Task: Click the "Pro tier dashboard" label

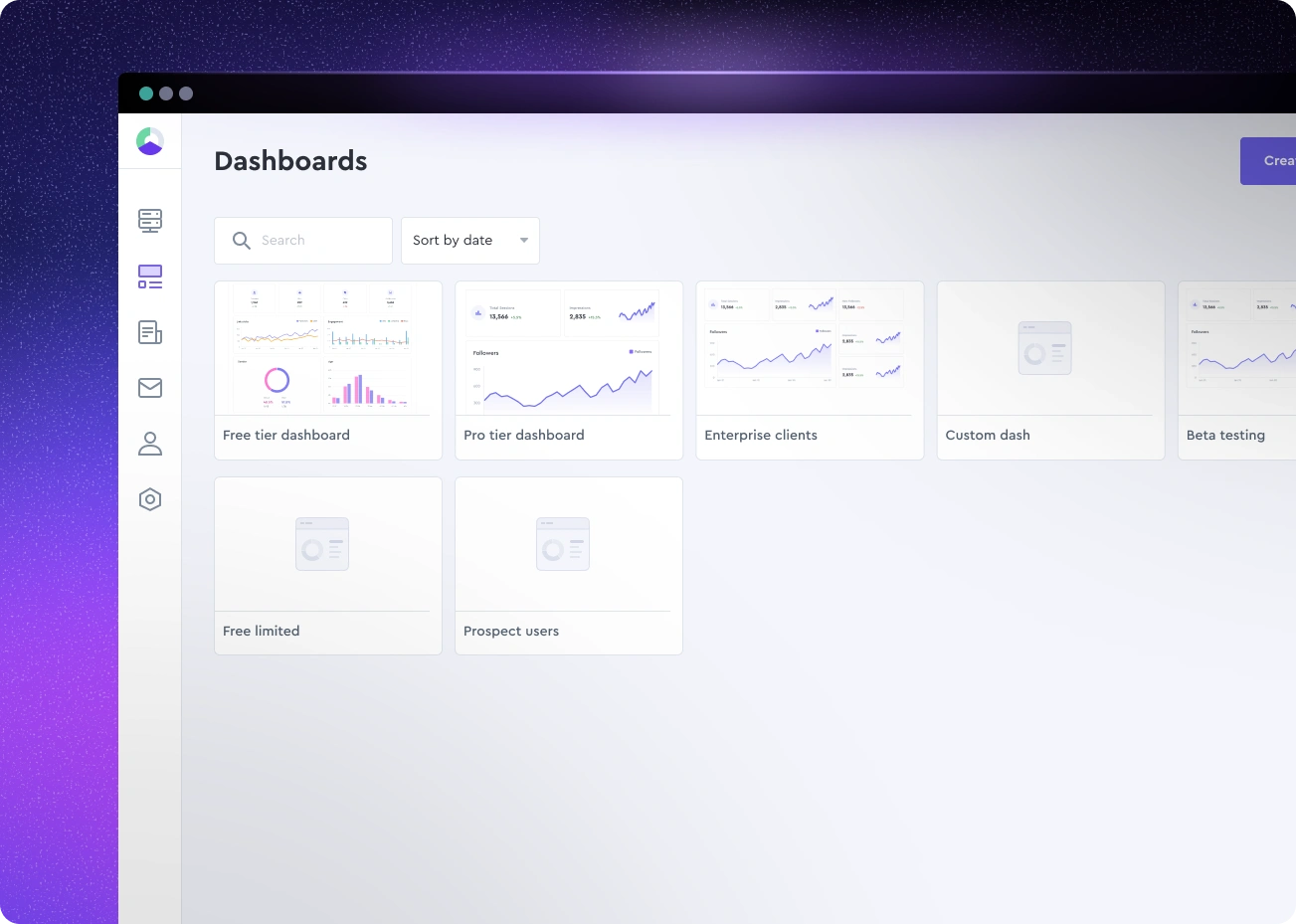Action: [524, 436]
